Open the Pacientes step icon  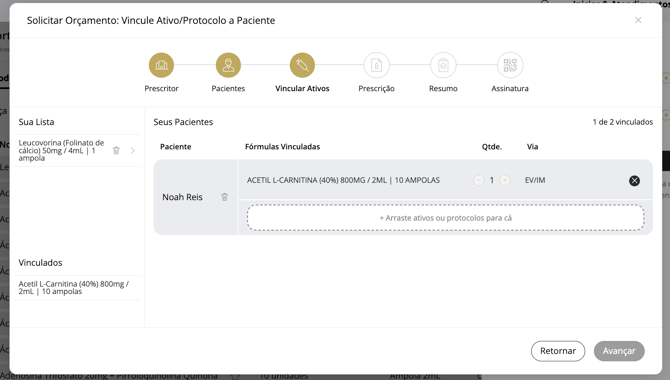[228, 65]
